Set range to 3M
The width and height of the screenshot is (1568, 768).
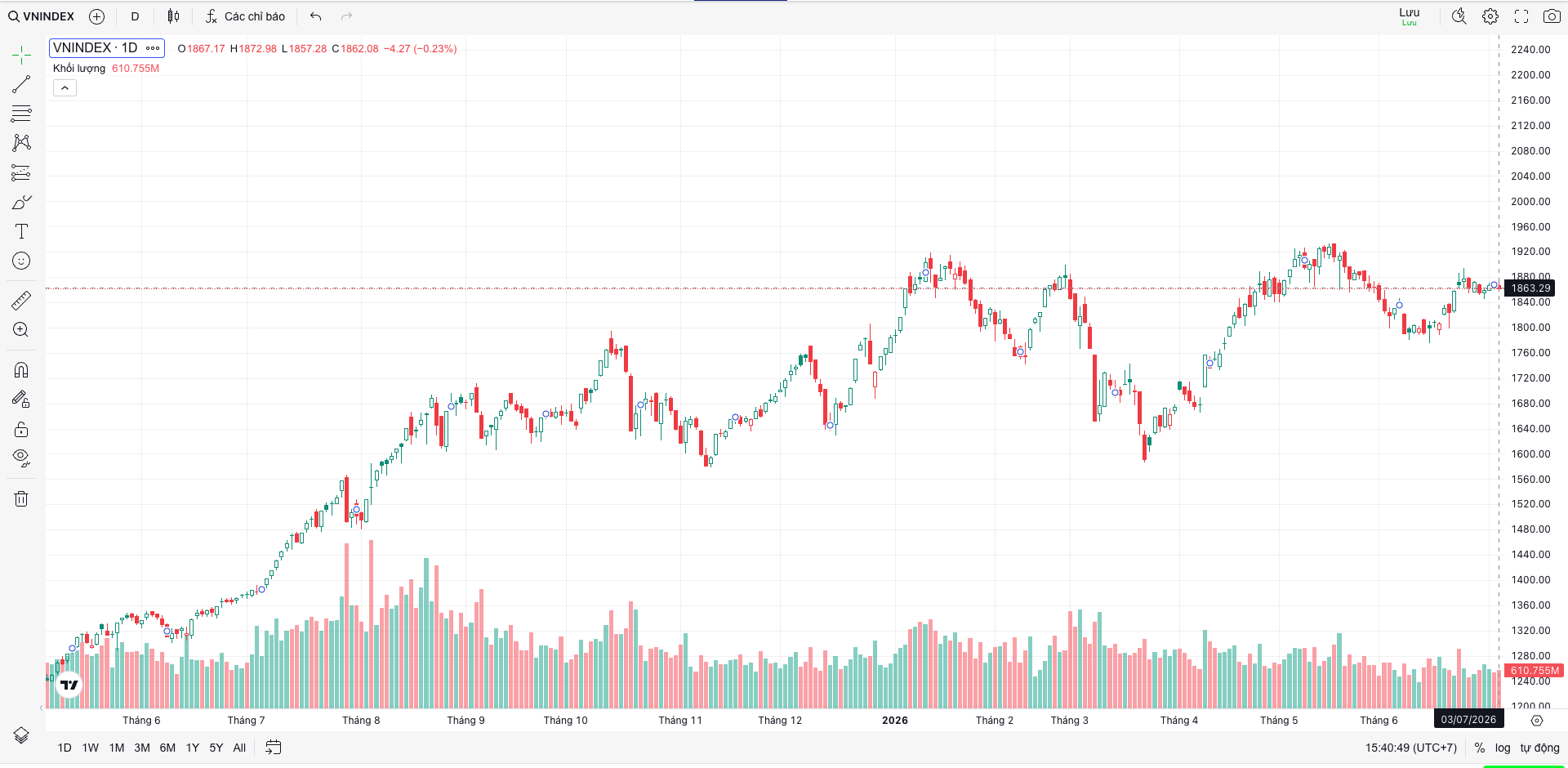tap(142, 748)
